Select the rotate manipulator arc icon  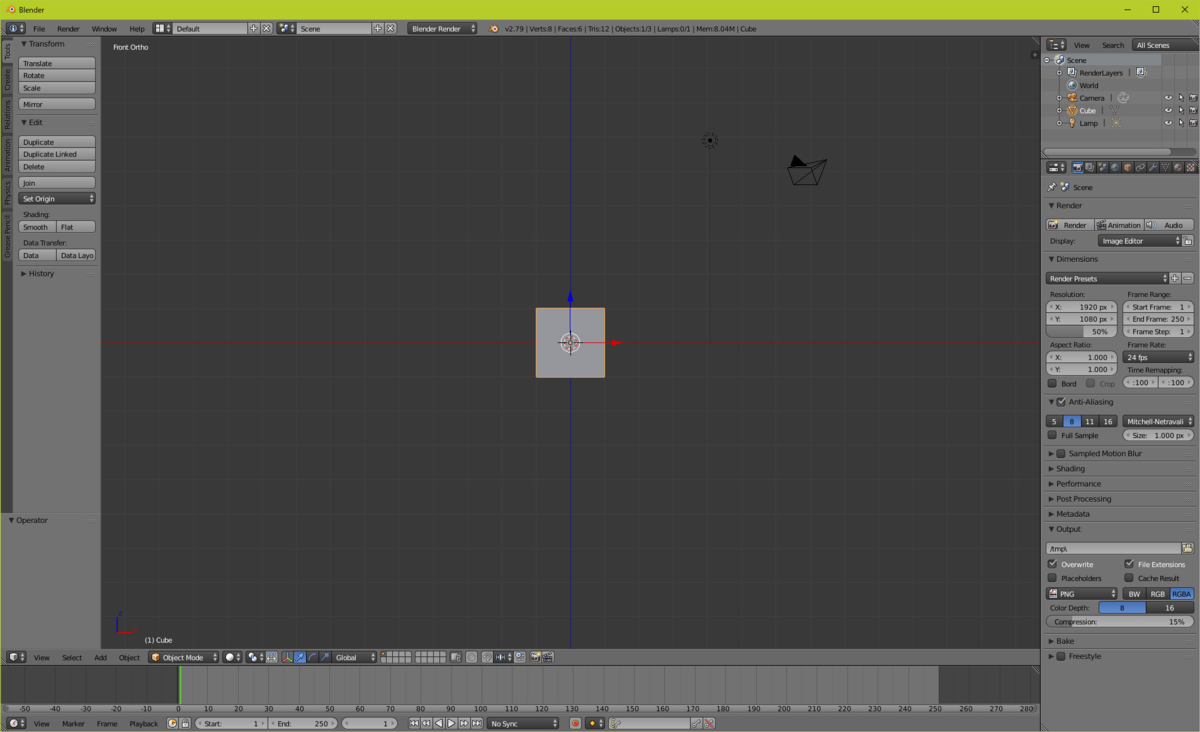(x=312, y=657)
